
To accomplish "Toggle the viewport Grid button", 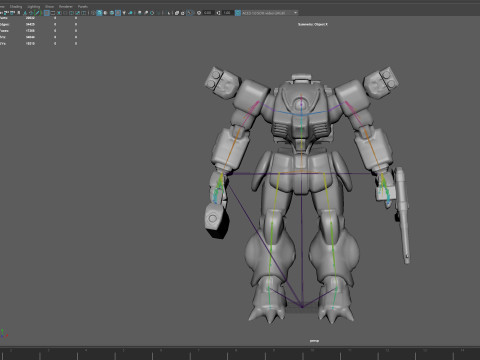I will pyautogui.click(x=47, y=13).
